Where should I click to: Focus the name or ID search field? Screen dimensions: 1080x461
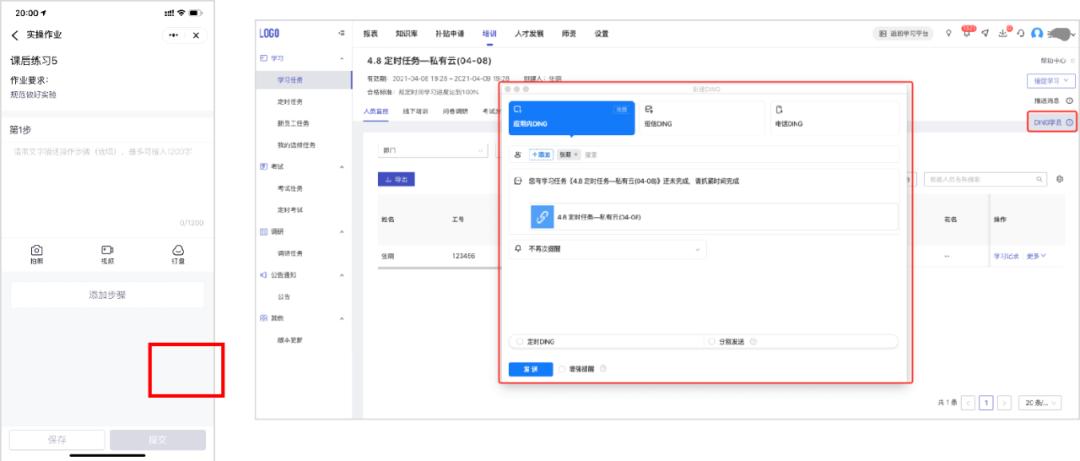pyautogui.click(x=985, y=179)
